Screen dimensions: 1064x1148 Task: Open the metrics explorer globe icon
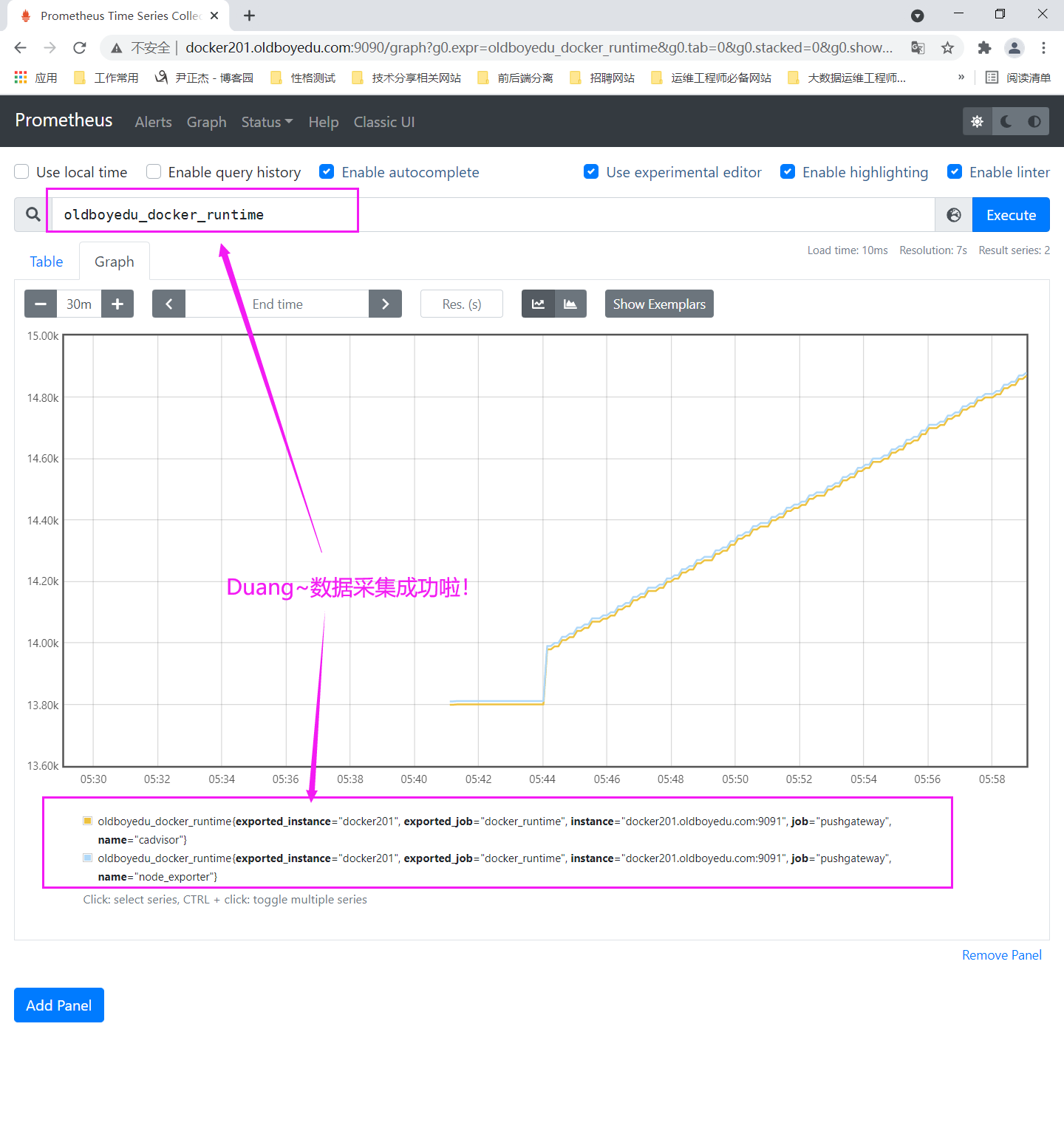[954, 215]
